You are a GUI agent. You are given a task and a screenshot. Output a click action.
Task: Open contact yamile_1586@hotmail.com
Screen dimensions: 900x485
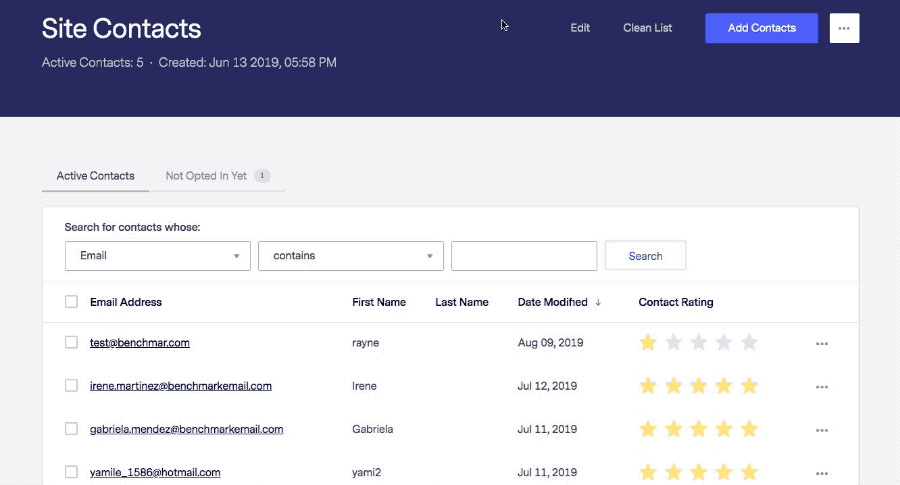155,472
